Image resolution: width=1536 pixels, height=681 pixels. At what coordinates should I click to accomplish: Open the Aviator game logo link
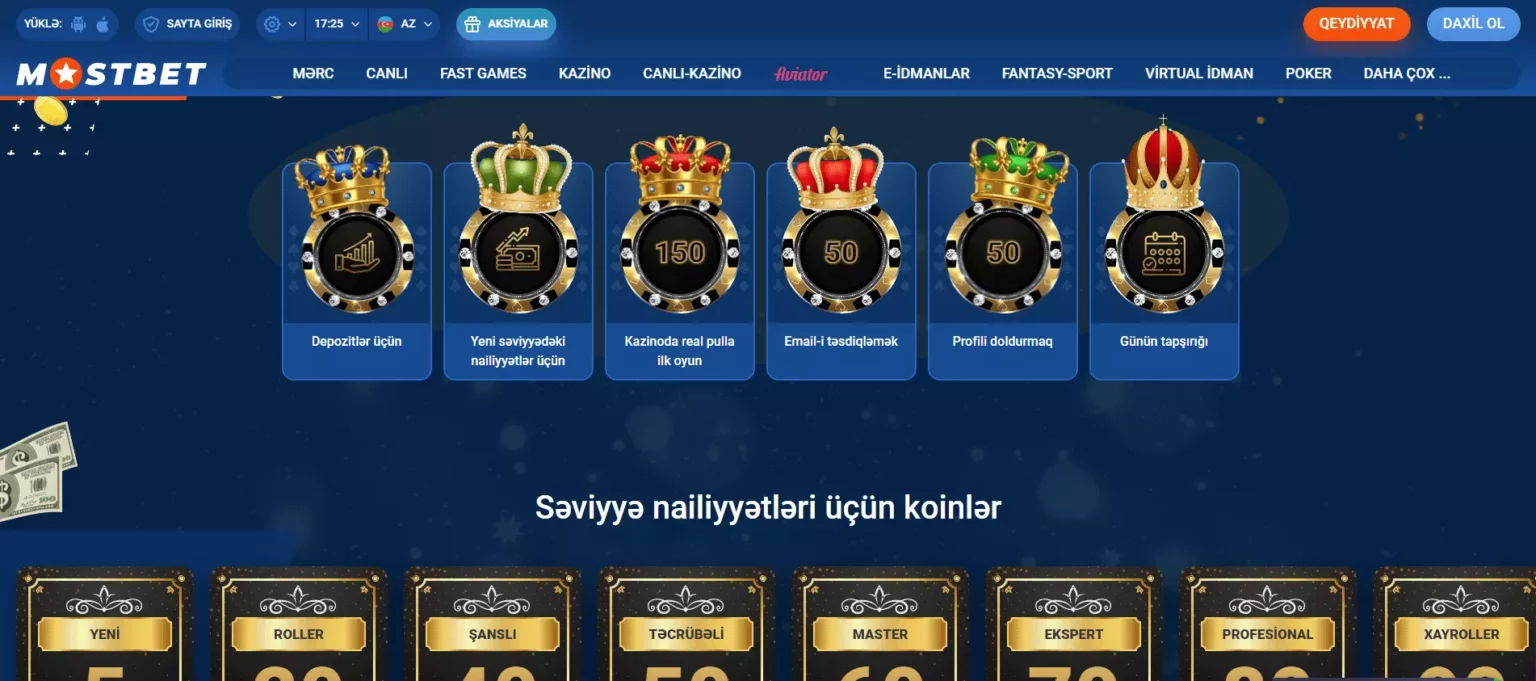pos(801,74)
